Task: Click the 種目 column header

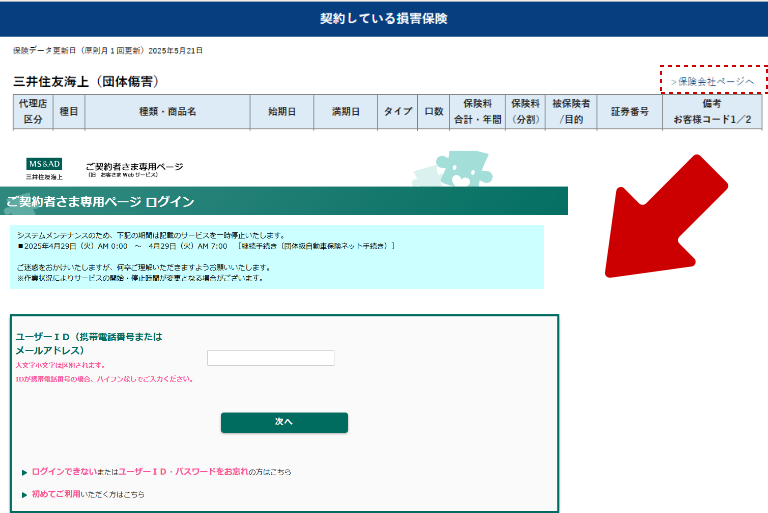Action: point(69,112)
